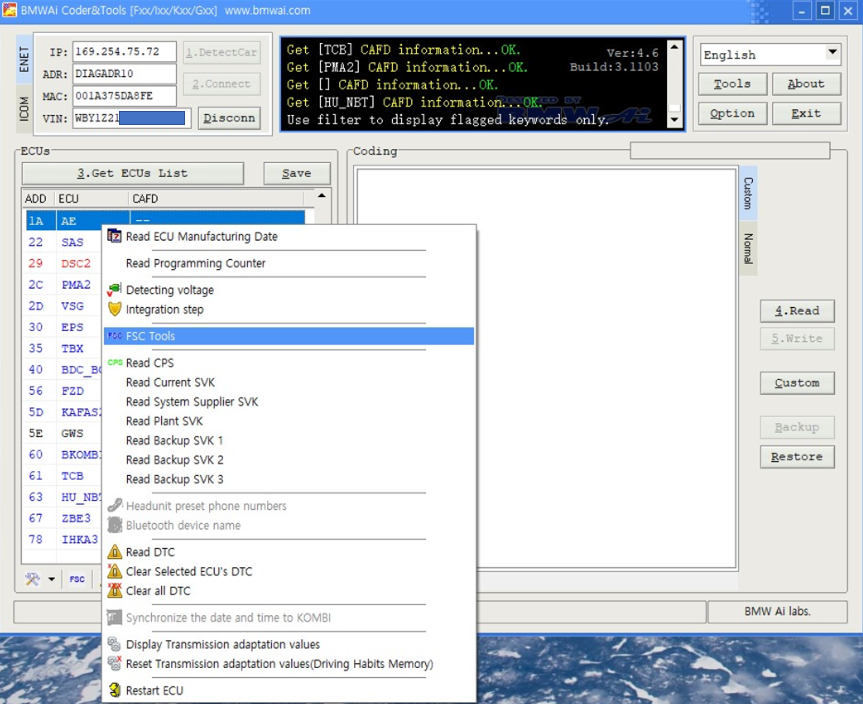Click the About button

pos(806,84)
